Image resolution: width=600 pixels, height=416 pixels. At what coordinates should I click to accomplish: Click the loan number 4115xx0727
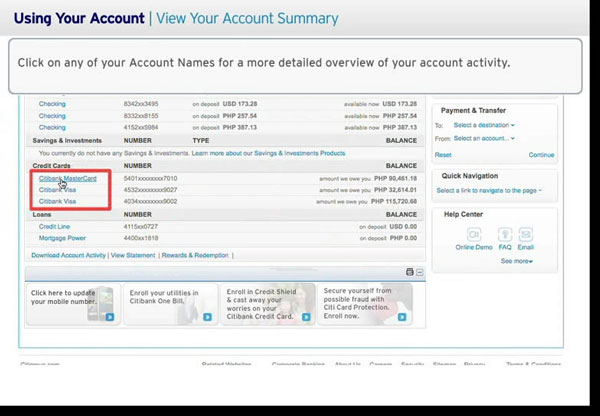tap(140, 227)
